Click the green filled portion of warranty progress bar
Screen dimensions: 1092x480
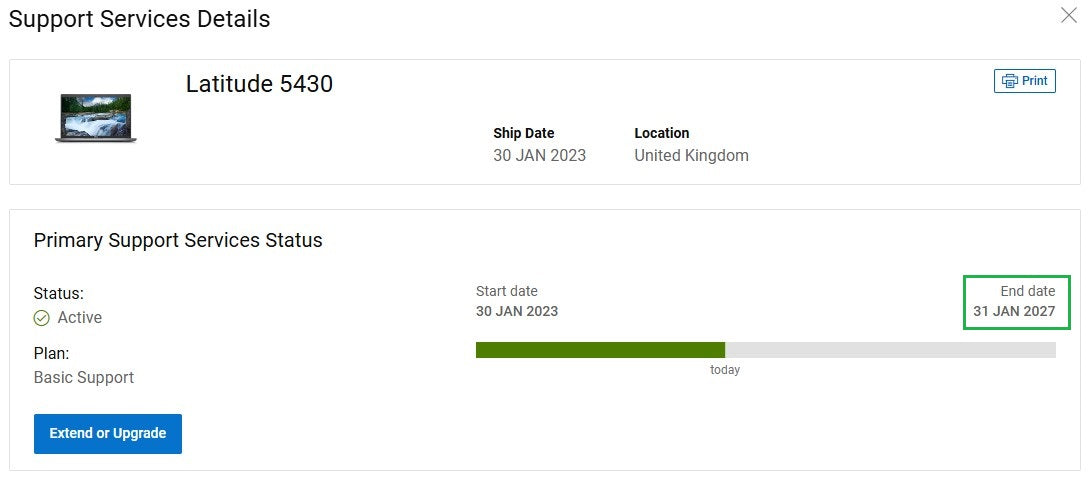pyautogui.click(x=600, y=350)
